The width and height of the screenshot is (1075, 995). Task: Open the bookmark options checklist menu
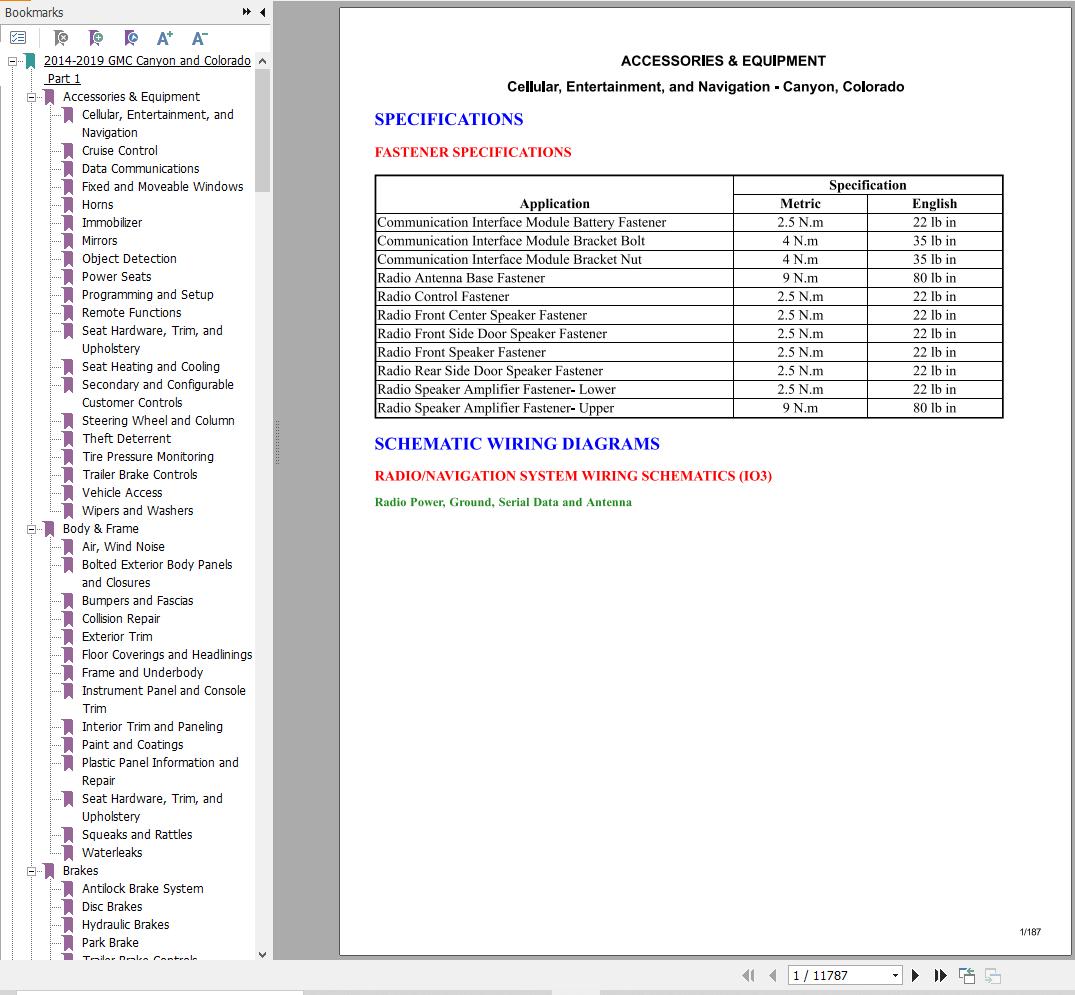(19, 38)
